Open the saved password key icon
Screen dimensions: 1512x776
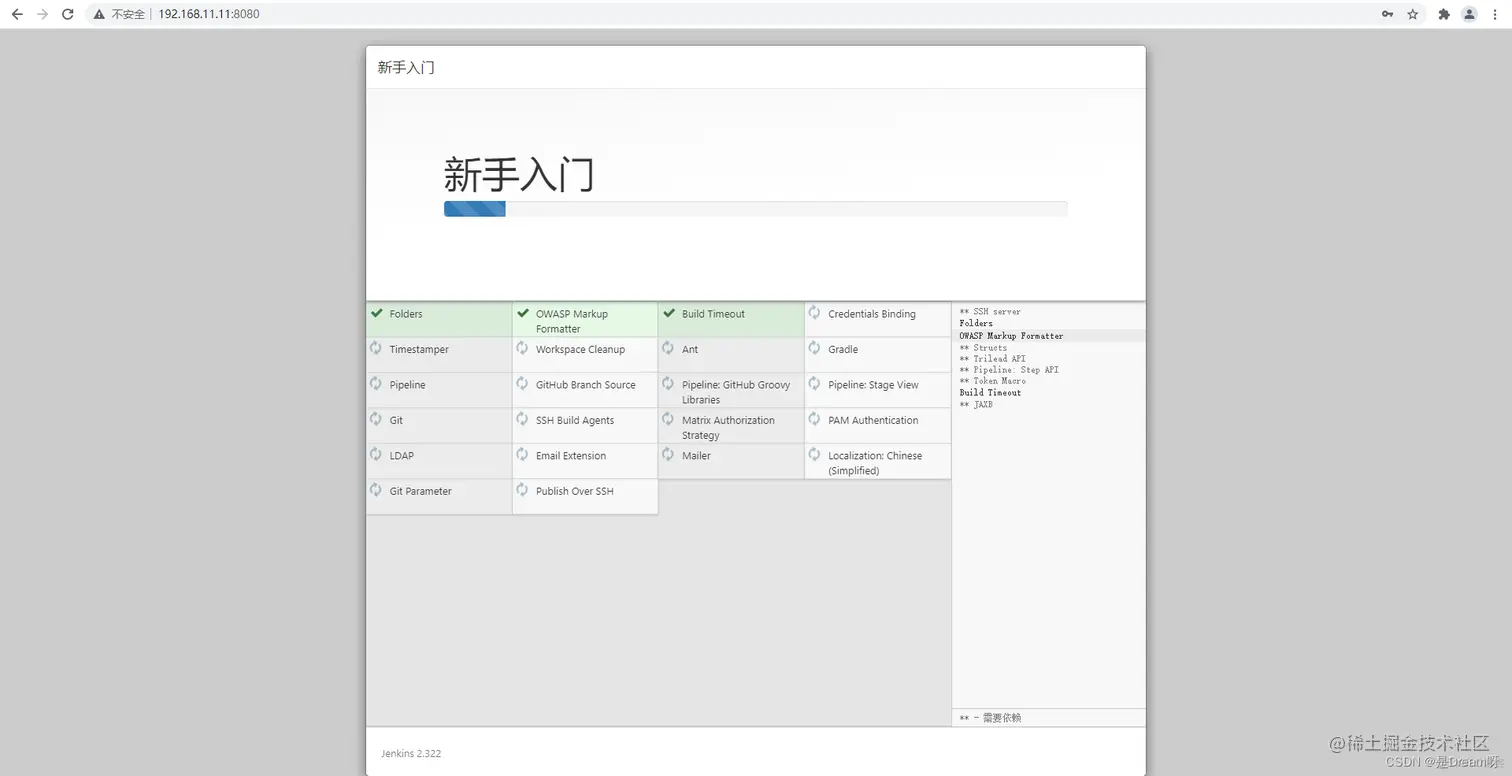(1387, 14)
